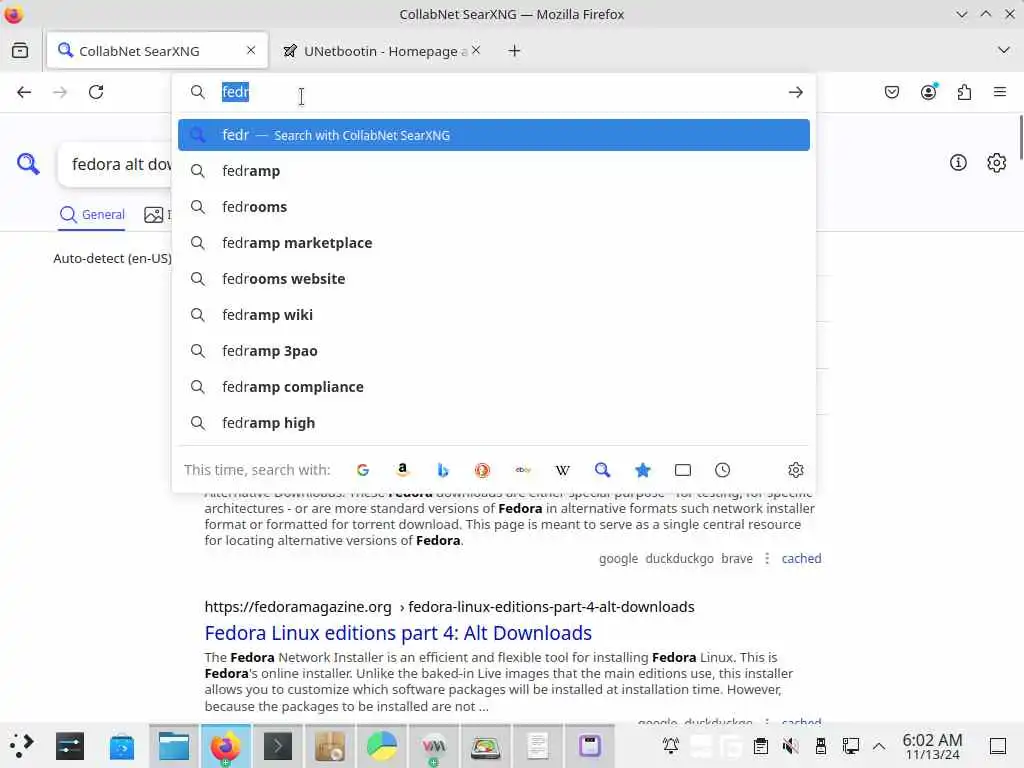Open the Auto-detect (en-US) language dropdown
Image resolution: width=1024 pixels, height=768 pixels.
[x=112, y=259]
